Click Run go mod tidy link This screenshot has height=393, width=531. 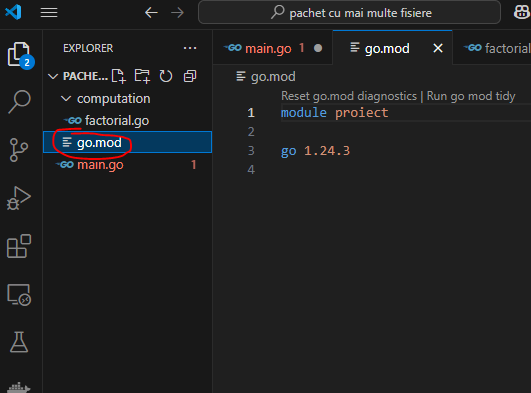pyautogui.click(x=471, y=96)
